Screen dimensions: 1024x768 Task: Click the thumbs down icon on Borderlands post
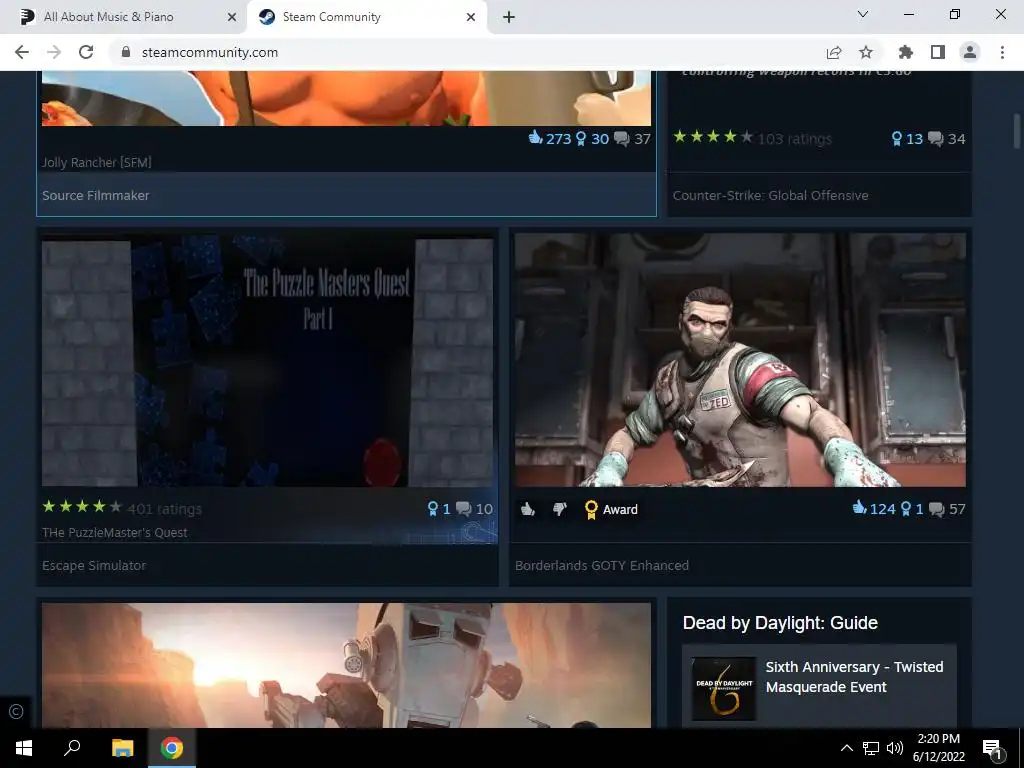click(x=560, y=509)
